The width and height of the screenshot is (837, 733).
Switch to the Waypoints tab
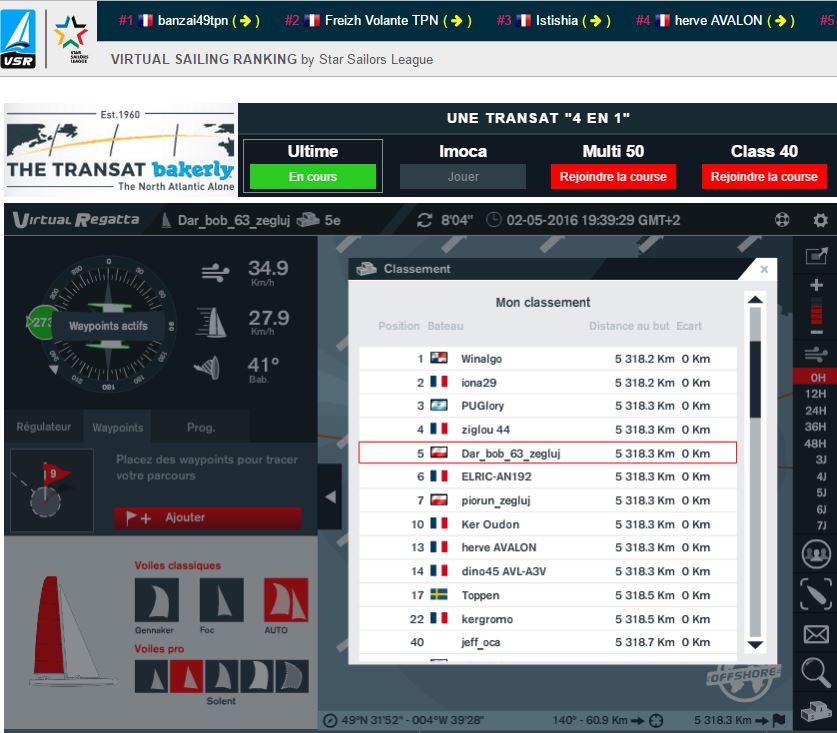click(117, 427)
